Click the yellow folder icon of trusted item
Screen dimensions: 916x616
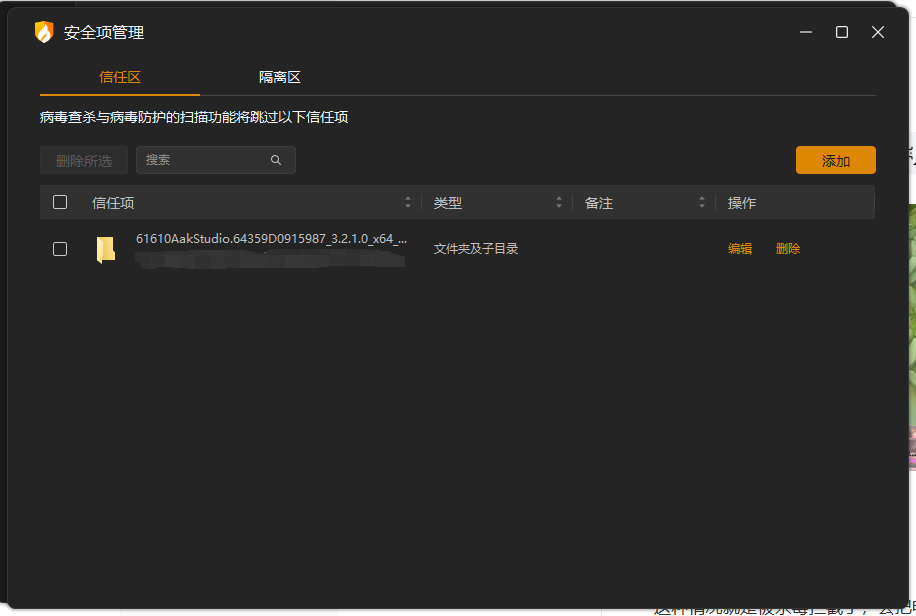[105, 249]
